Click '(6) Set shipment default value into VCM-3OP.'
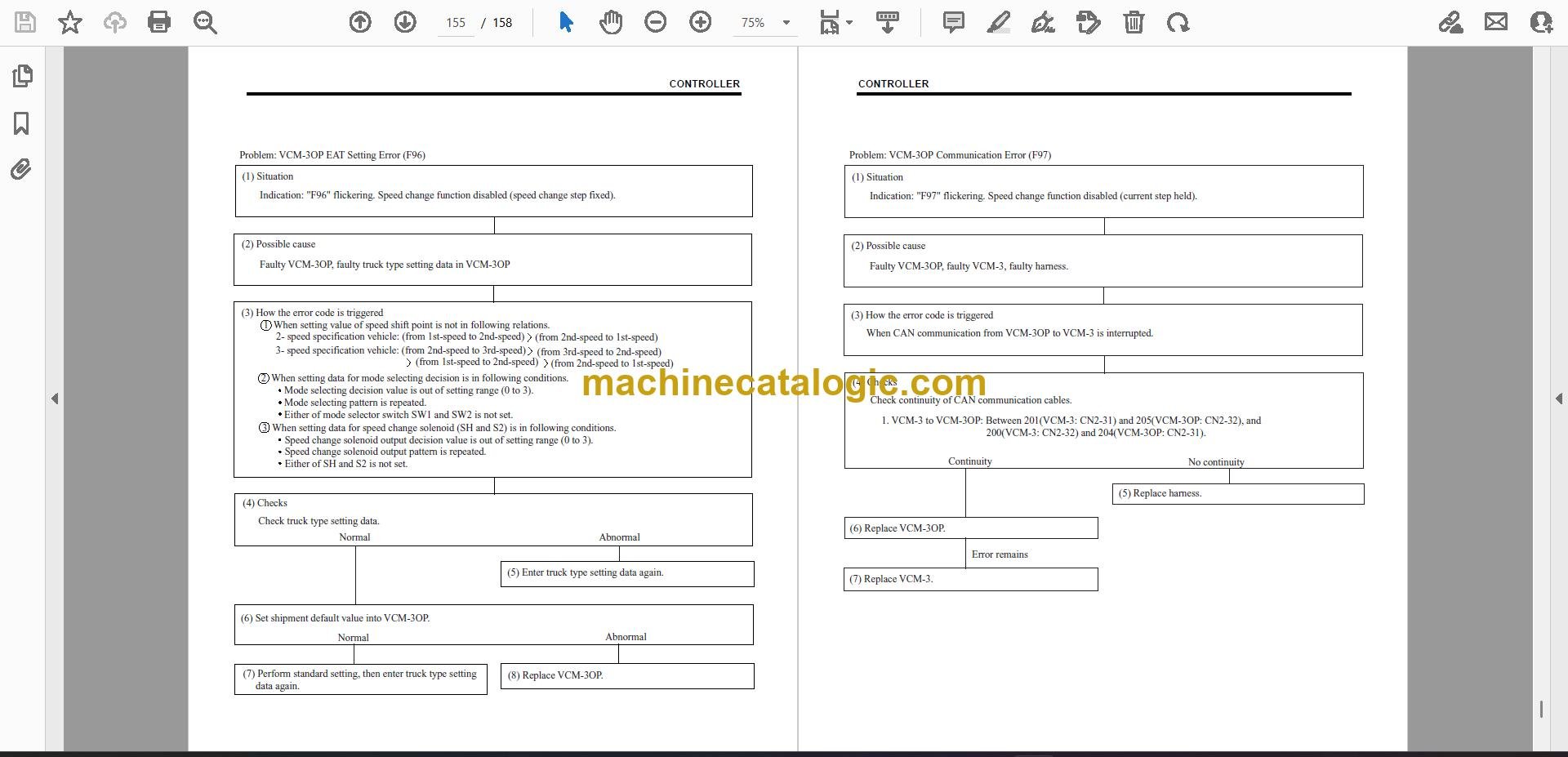This screenshot has width=1568, height=757. pyautogui.click(x=335, y=618)
